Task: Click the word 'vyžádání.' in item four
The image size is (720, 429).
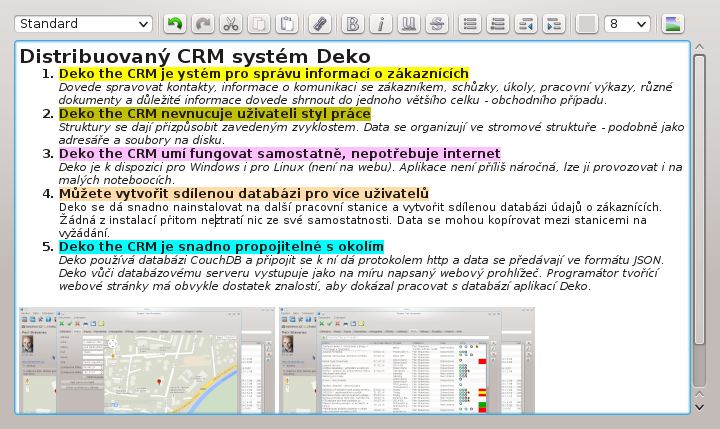Action: pos(84,233)
